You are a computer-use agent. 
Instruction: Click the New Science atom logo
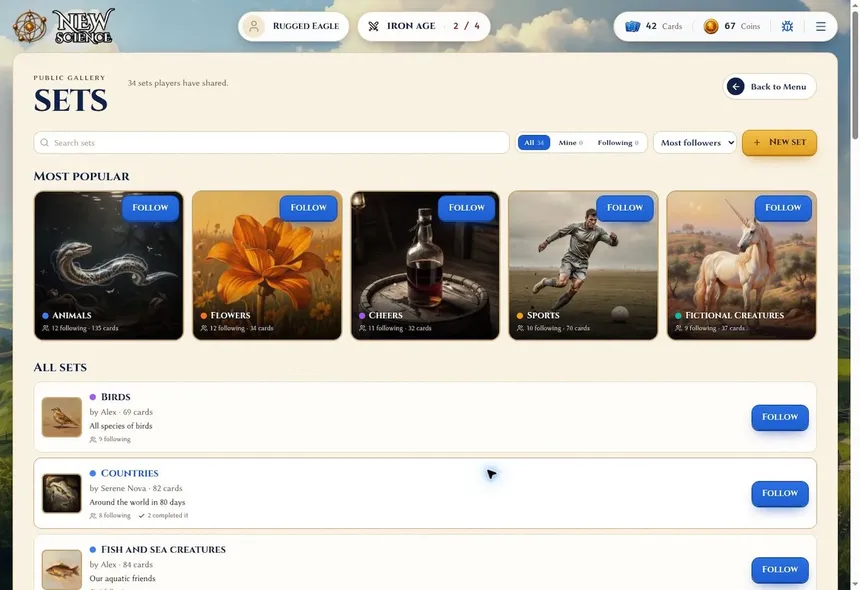(x=30, y=26)
